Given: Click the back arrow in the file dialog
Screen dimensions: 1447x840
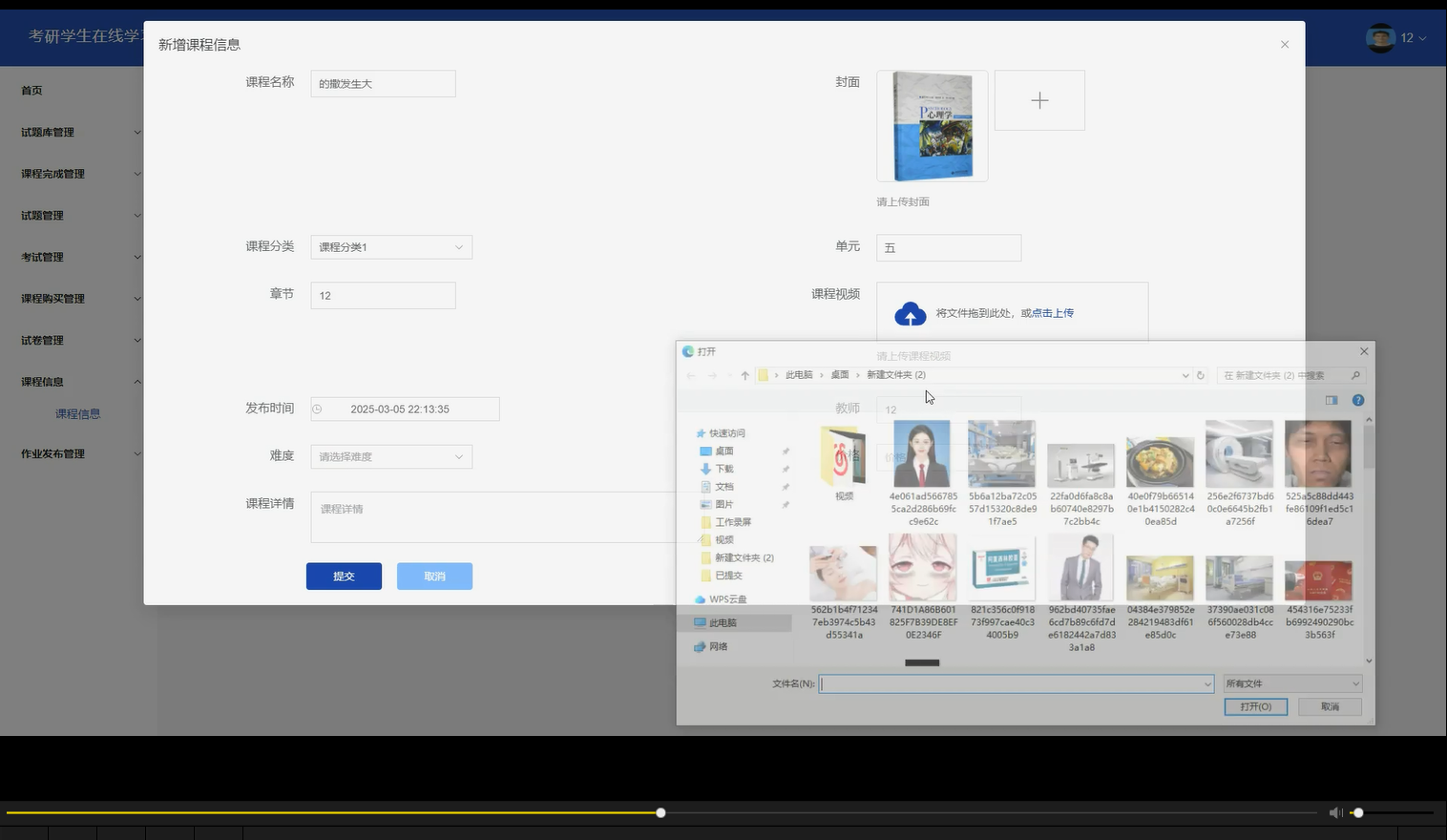Looking at the screenshot, I should pyautogui.click(x=691, y=375).
